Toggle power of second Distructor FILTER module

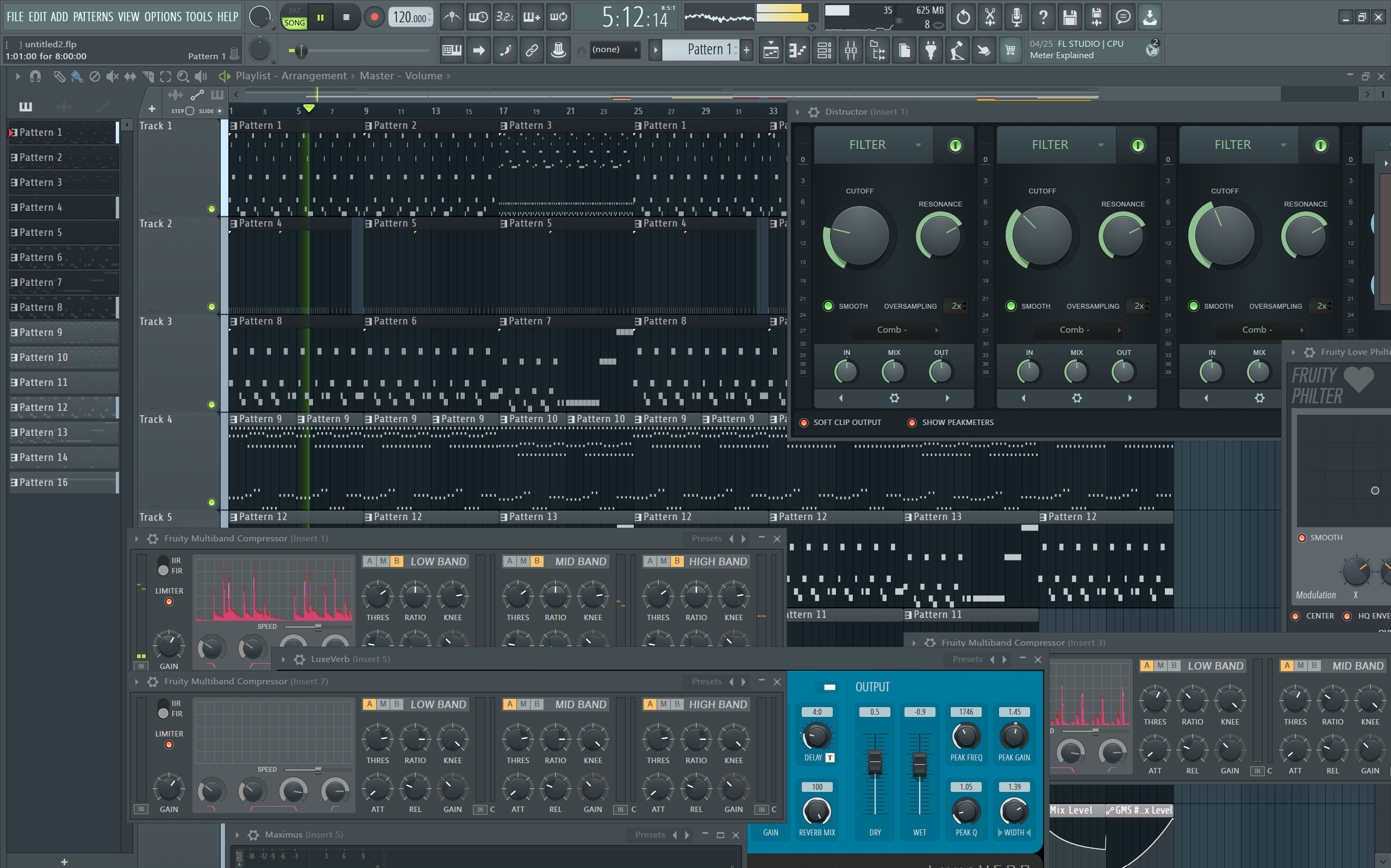pos(1138,146)
